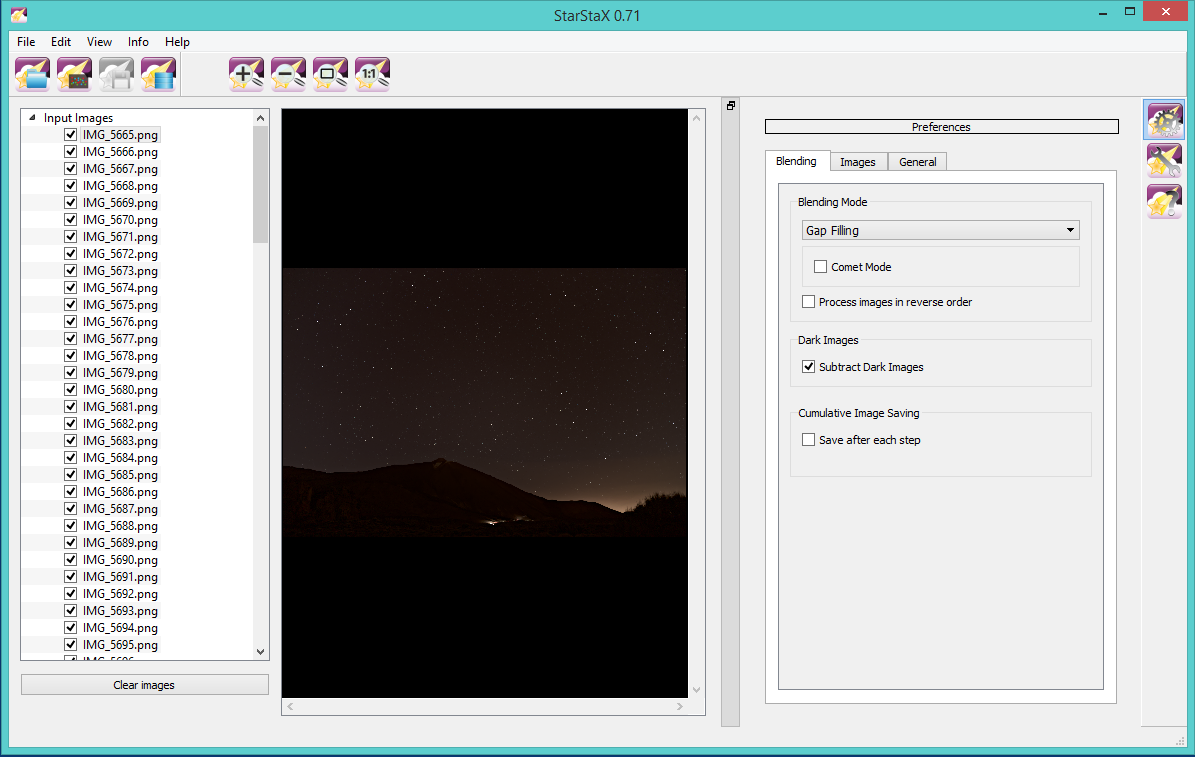Click the Save As toolbar icon
The height and width of the screenshot is (757, 1195).
coord(117,75)
